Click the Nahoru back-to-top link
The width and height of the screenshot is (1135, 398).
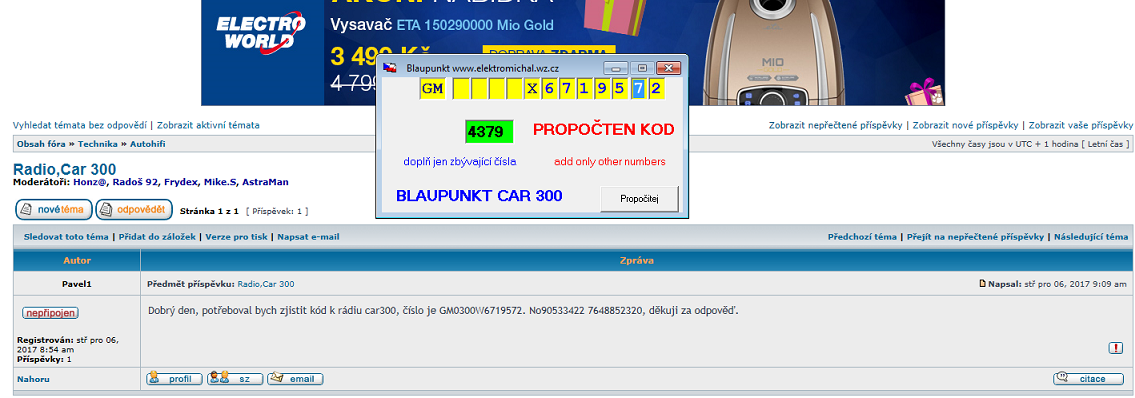point(33,379)
